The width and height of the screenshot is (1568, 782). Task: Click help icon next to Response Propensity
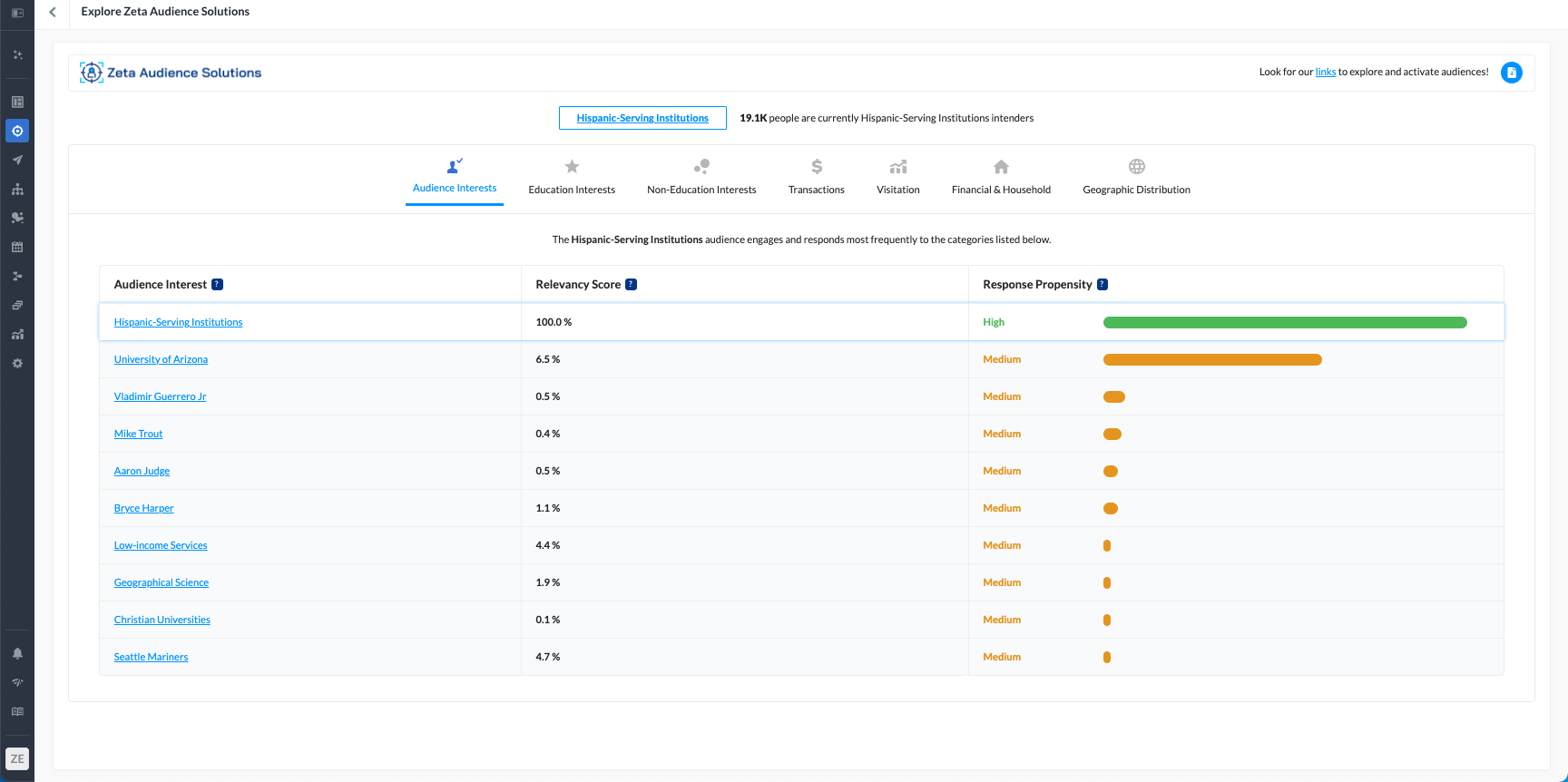(x=1102, y=285)
